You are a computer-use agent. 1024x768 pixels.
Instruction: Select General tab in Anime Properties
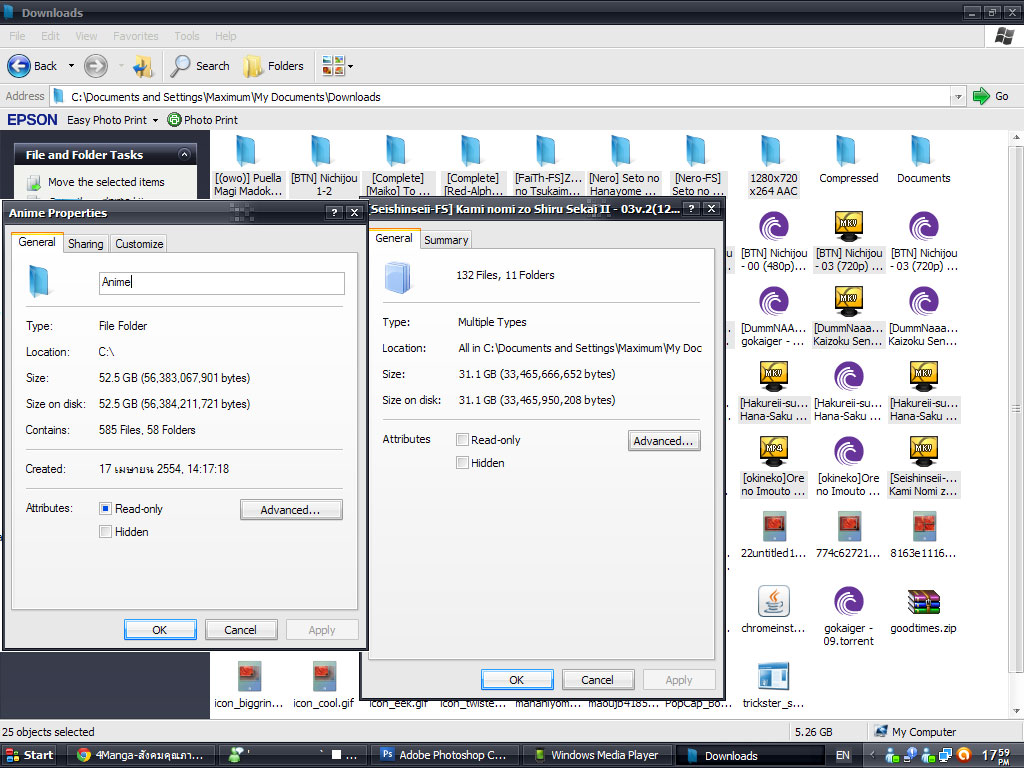pos(37,242)
